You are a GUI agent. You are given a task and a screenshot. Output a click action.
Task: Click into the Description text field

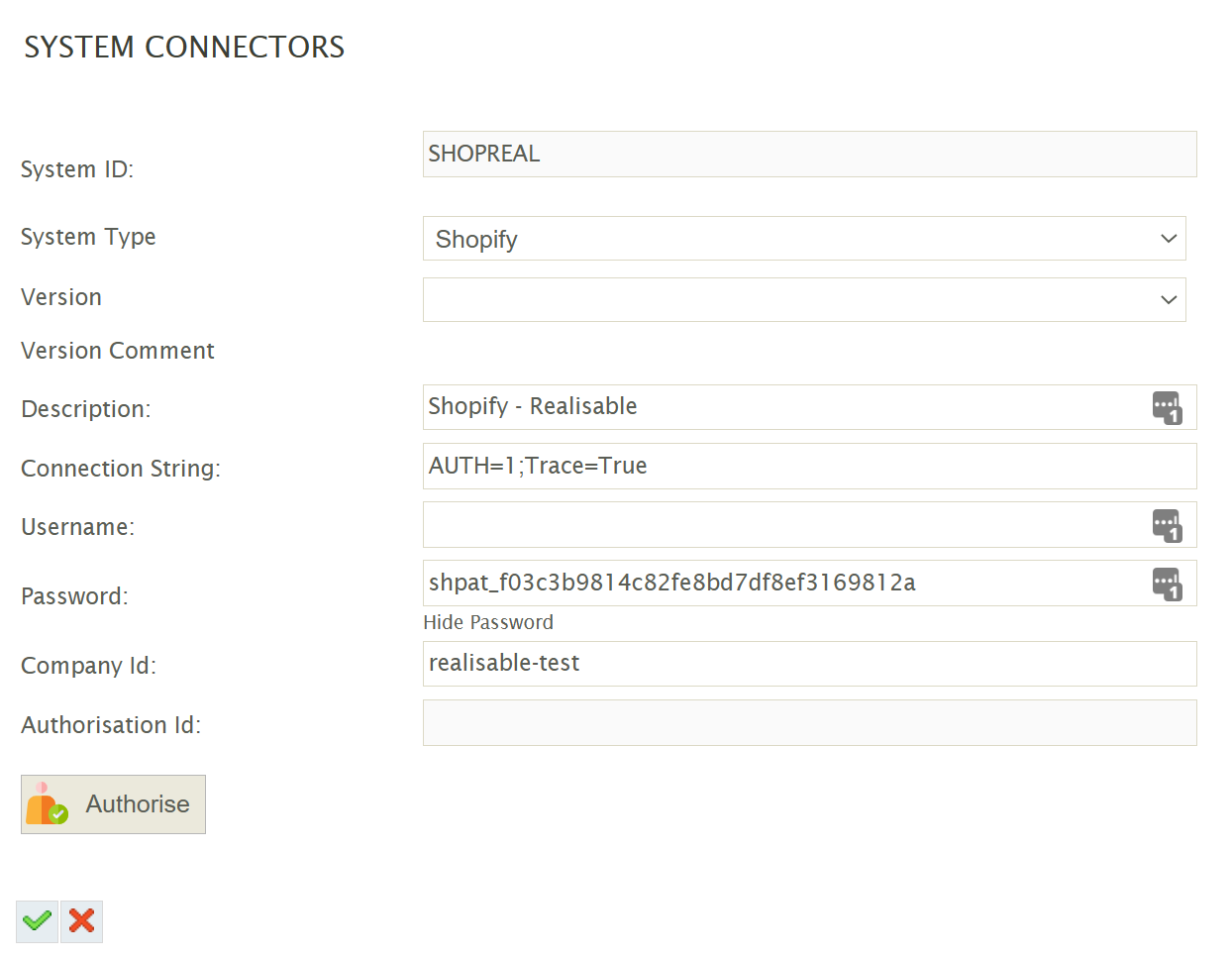[782, 407]
